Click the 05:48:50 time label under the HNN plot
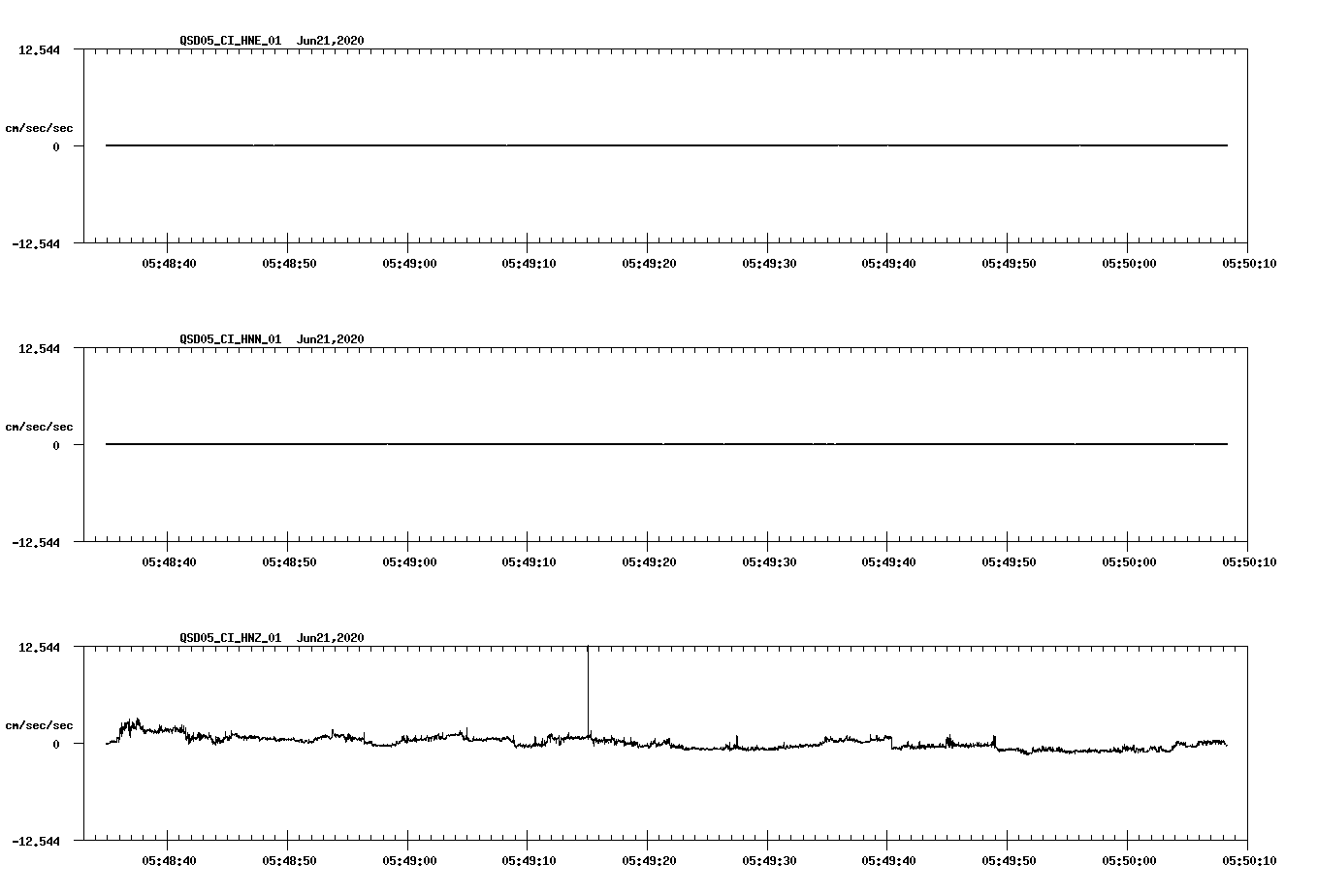Viewport: 1317px width, 896px height. tap(288, 561)
